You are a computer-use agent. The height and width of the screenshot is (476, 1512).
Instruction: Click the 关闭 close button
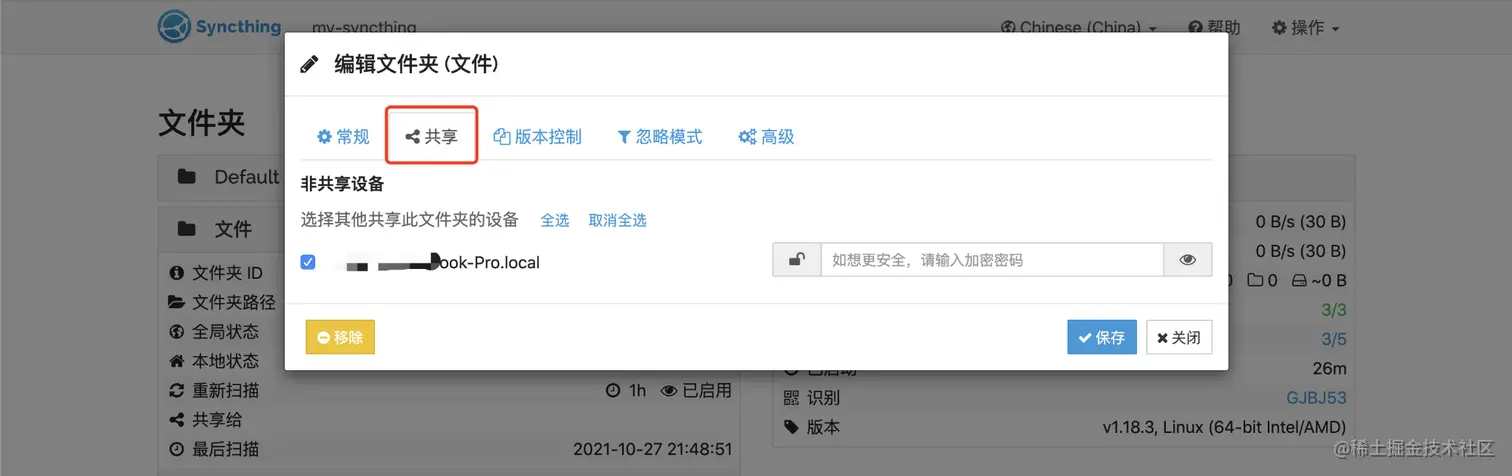point(1180,338)
